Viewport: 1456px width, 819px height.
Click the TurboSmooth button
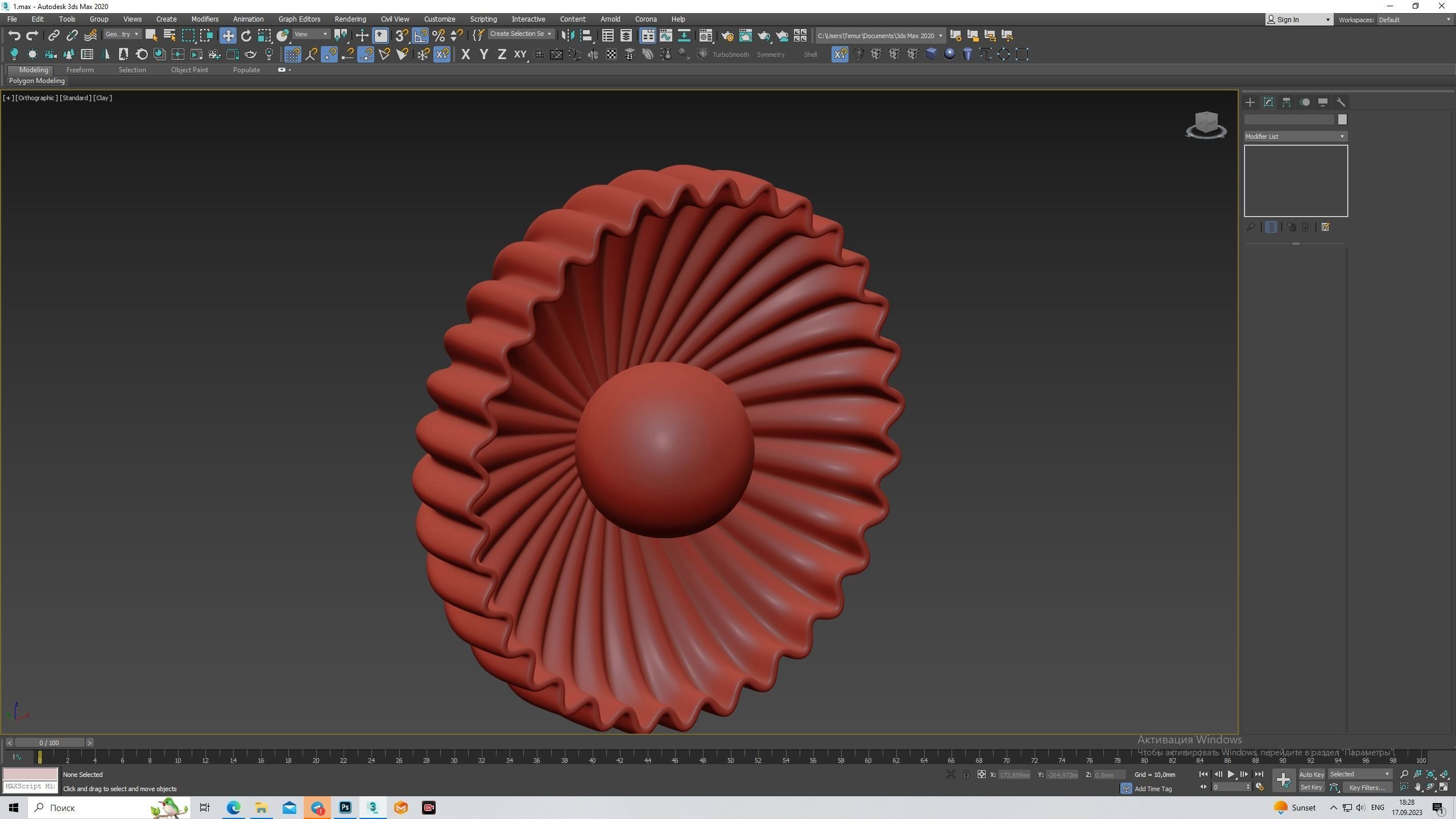click(x=731, y=55)
